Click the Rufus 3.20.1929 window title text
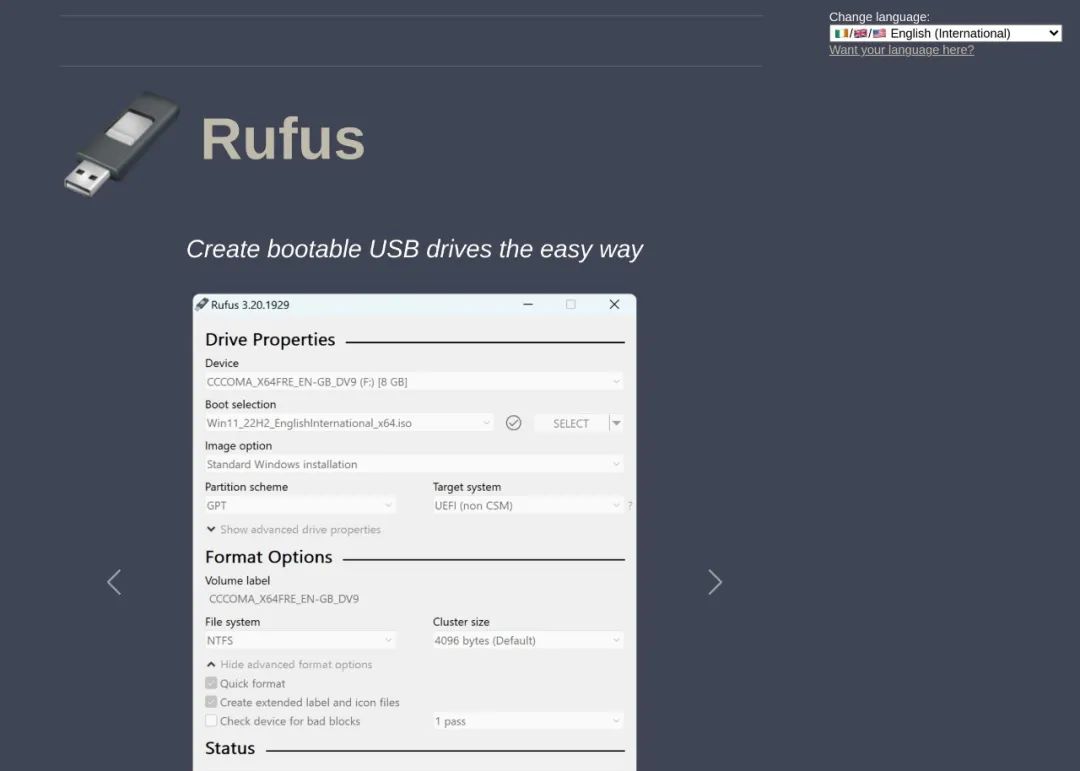This screenshot has width=1080, height=771. coord(250,305)
